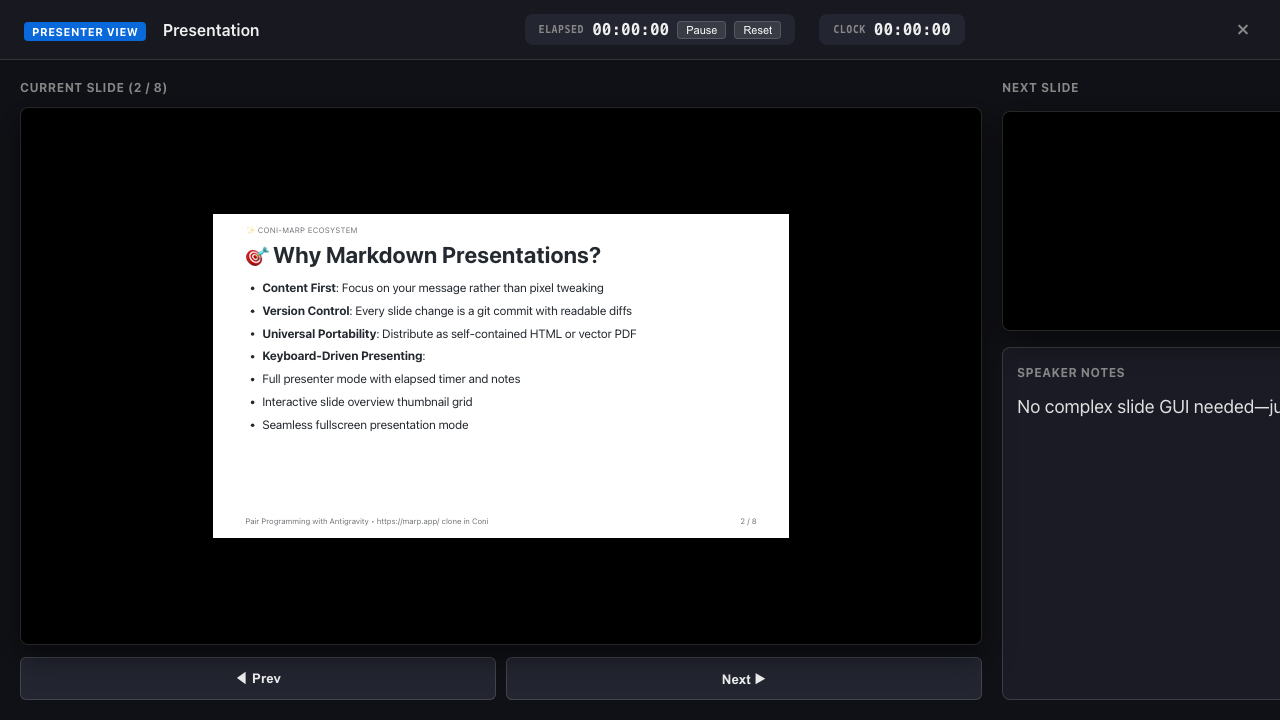Close the presenter view with the X icon
This screenshot has height=720, width=1280.
point(1243,30)
